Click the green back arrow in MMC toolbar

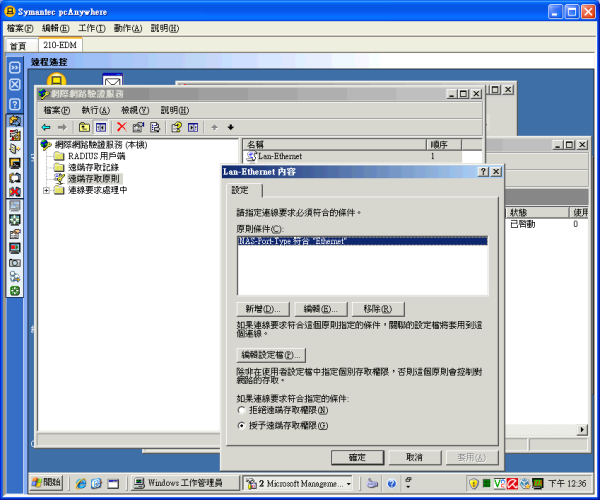click(46, 127)
